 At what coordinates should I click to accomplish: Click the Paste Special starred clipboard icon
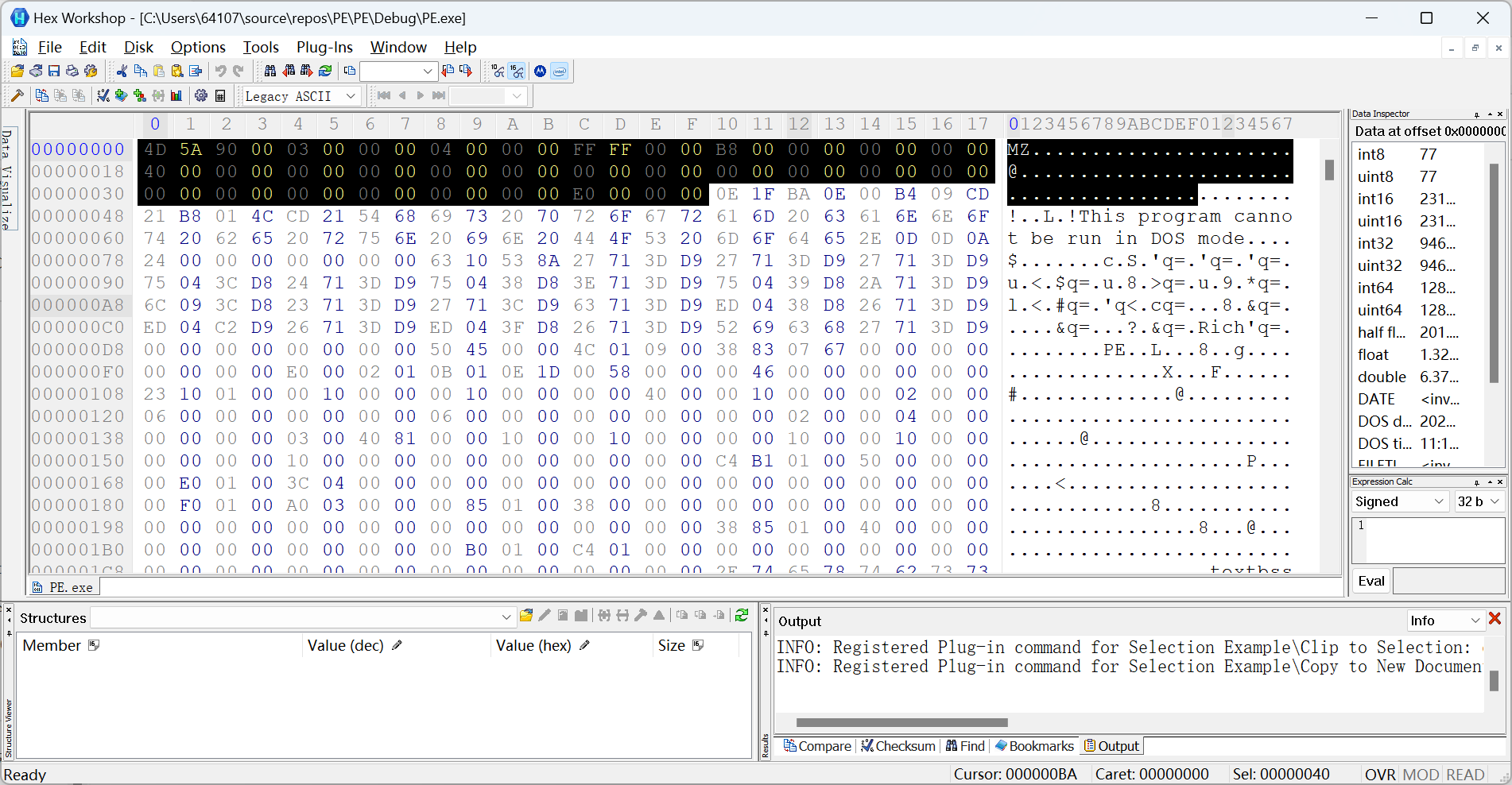(x=177, y=72)
